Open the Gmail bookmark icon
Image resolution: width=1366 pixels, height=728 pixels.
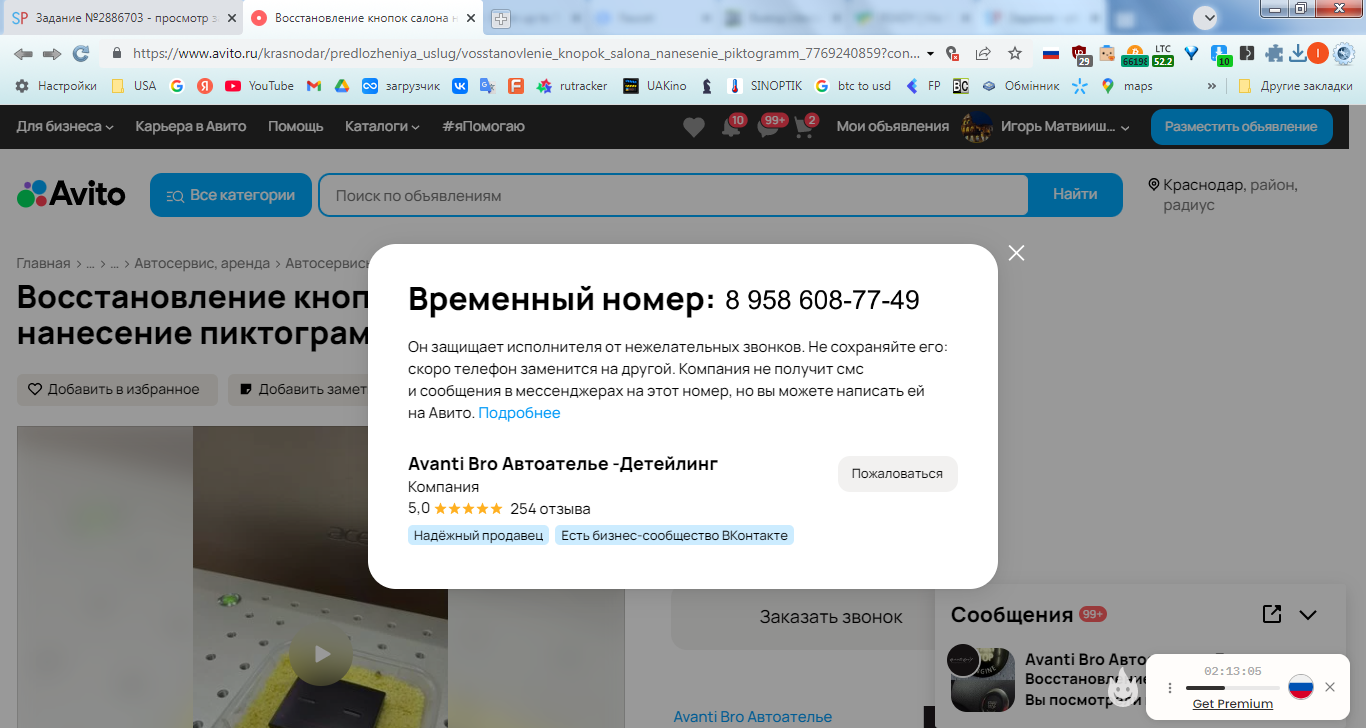click(314, 86)
